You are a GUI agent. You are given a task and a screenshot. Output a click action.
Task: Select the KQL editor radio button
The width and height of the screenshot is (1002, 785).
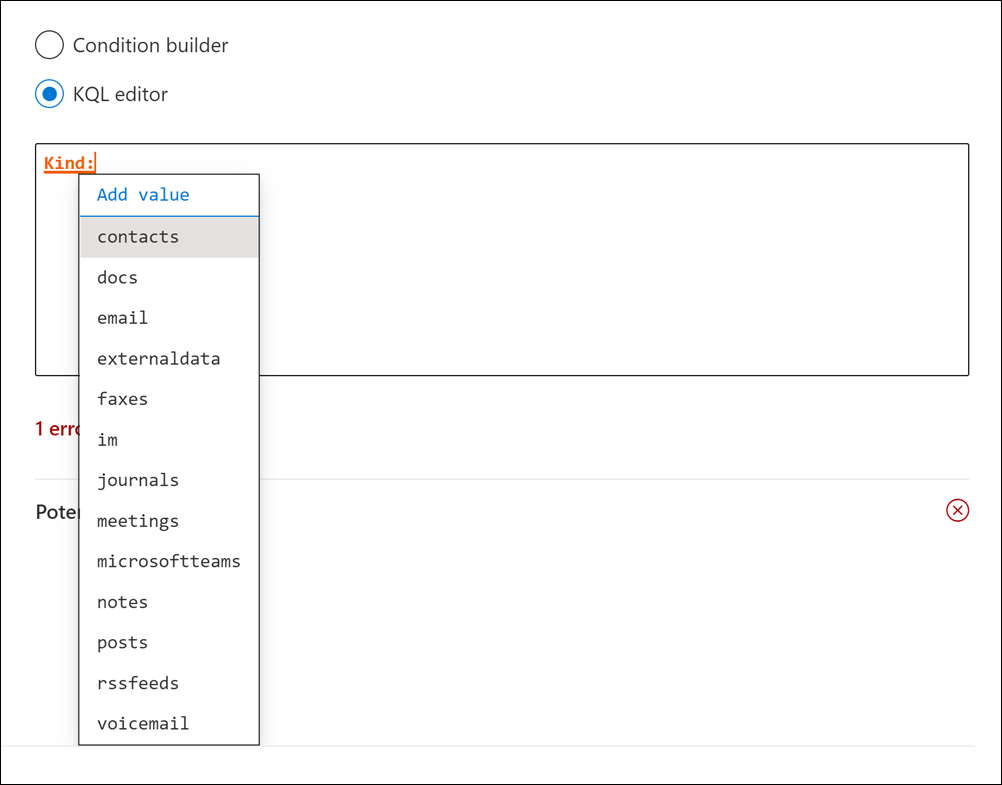49,93
